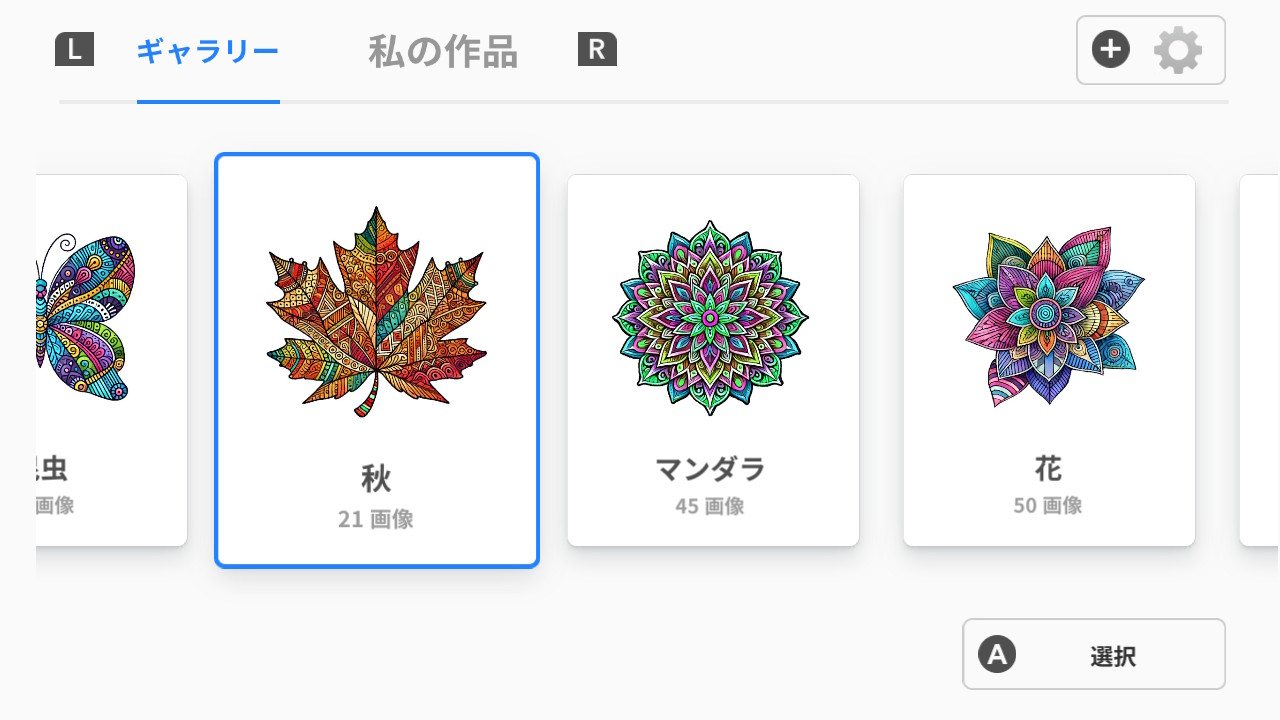Click the 50 画像 count under 花
The width and height of the screenshot is (1280, 720).
[1049, 505]
